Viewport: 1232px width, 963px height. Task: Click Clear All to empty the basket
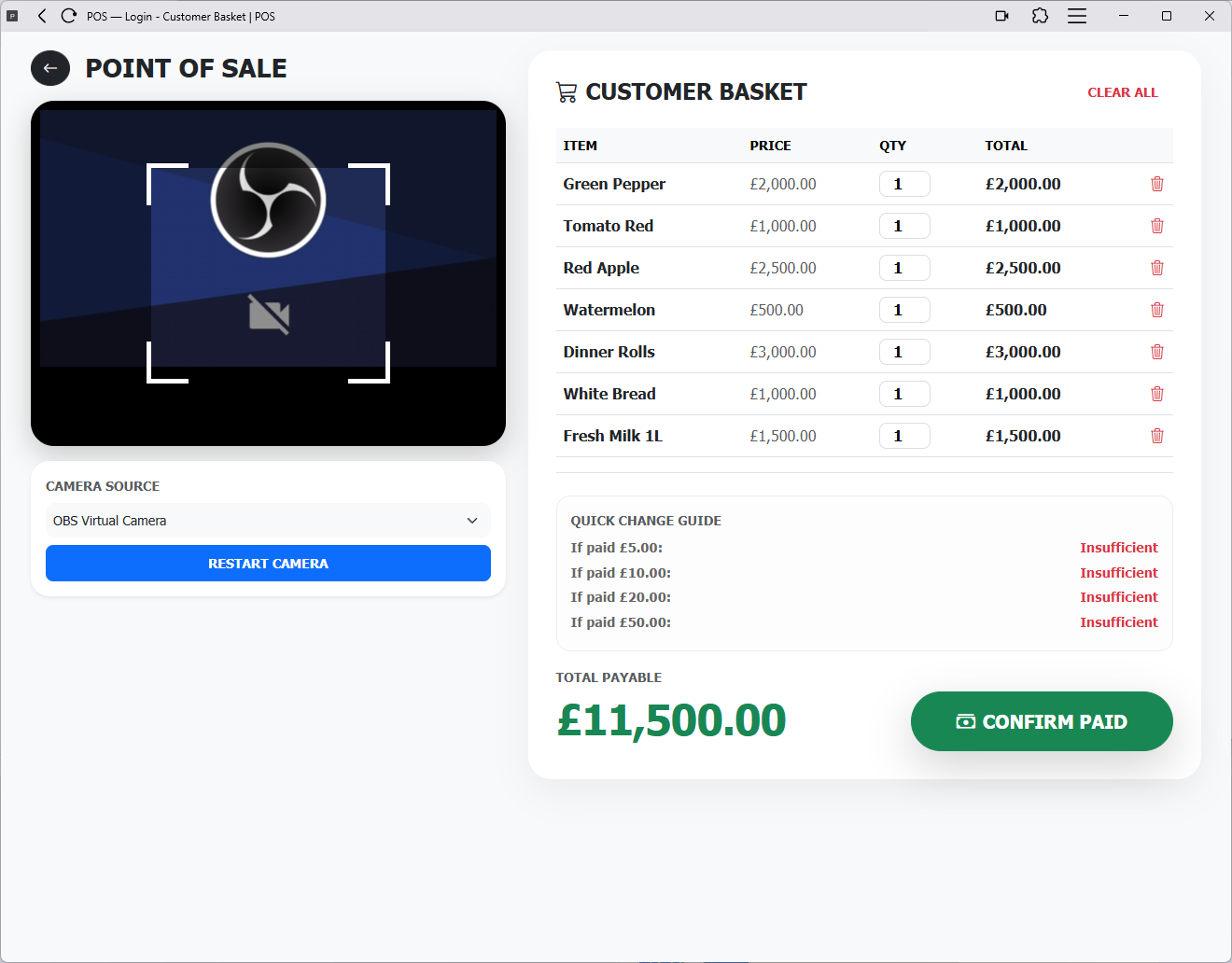[1122, 92]
